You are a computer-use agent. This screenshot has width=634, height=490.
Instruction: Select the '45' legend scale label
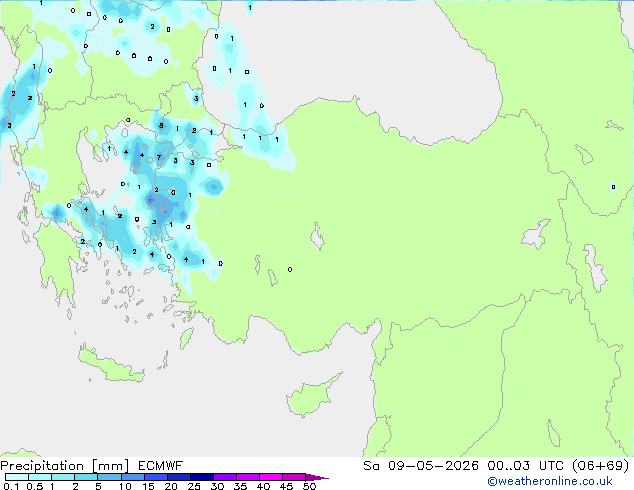point(286,486)
